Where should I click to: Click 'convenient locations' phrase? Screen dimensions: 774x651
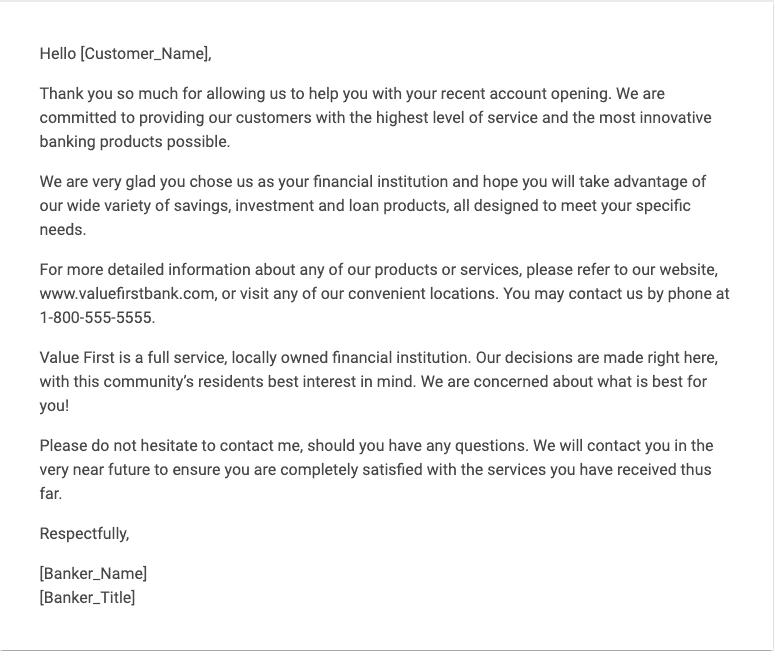(x=423, y=294)
